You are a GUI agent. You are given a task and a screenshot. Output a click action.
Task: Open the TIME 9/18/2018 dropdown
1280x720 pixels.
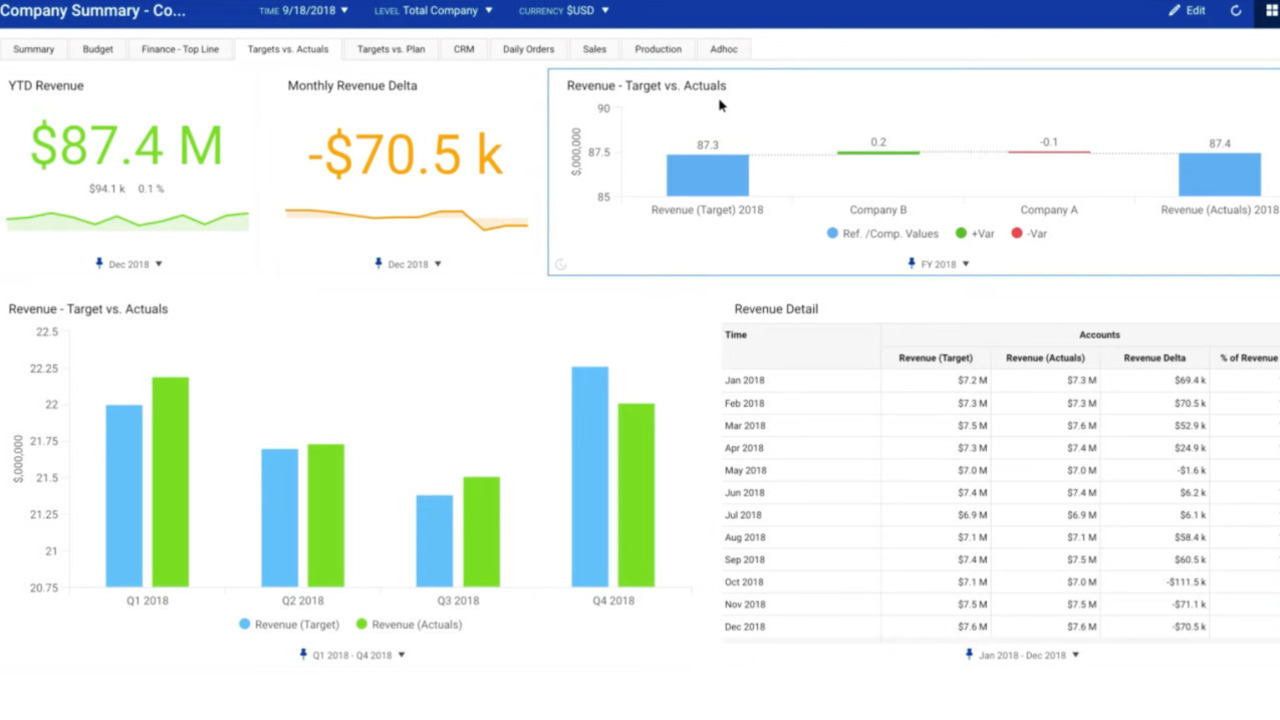tap(304, 11)
